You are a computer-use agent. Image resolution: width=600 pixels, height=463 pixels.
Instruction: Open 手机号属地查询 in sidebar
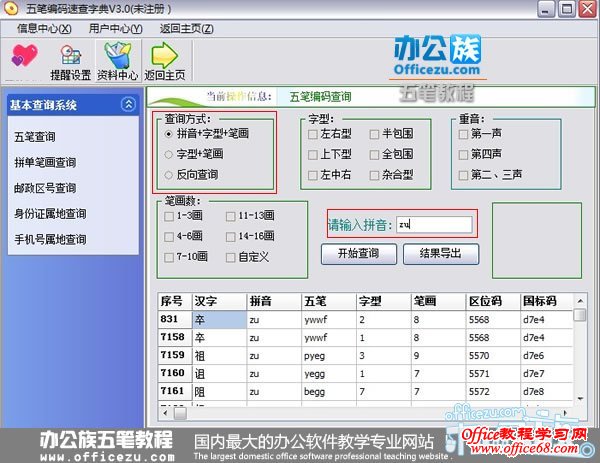[50, 239]
